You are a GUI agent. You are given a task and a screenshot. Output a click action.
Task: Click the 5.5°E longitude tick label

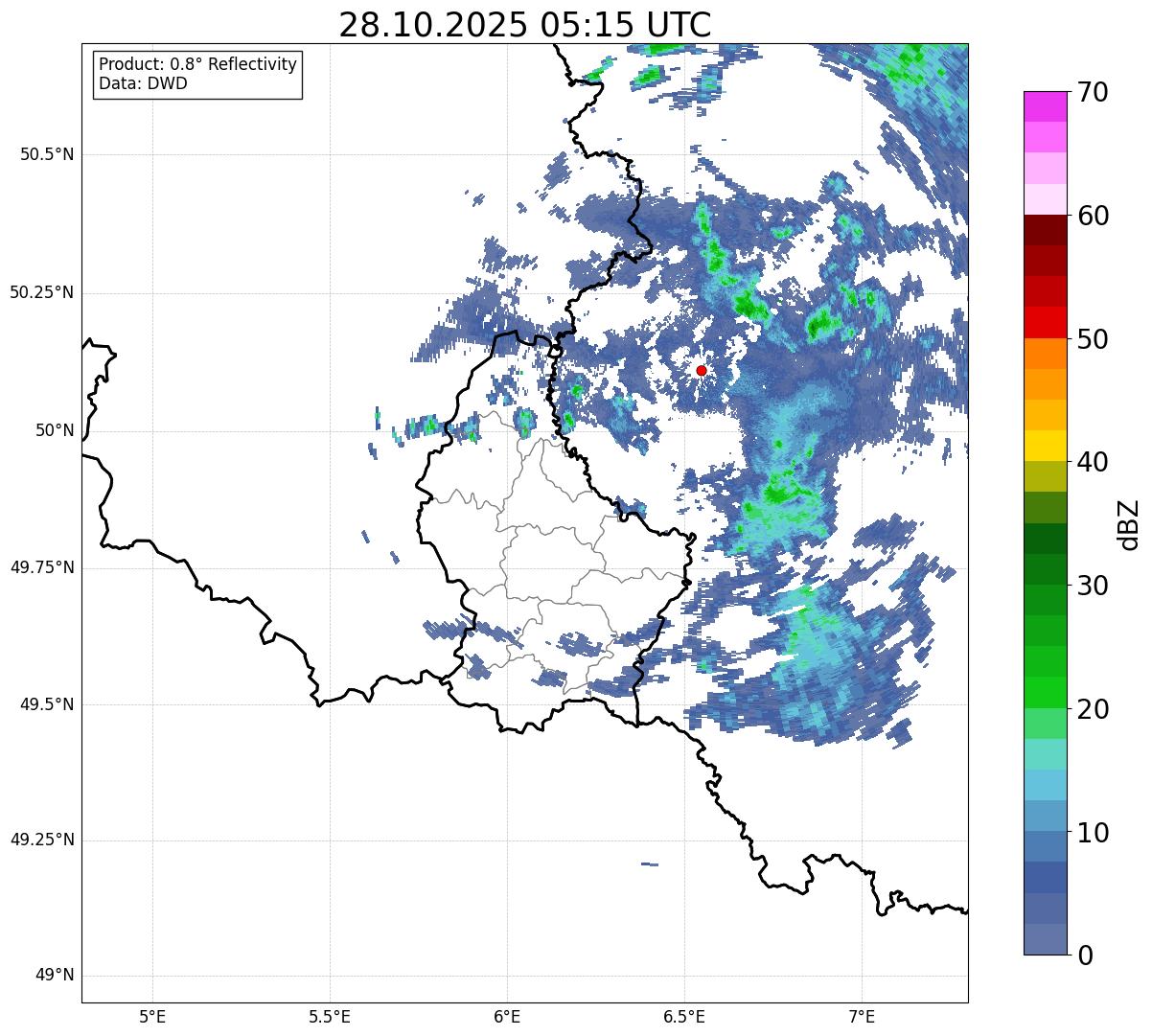pos(330,1016)
